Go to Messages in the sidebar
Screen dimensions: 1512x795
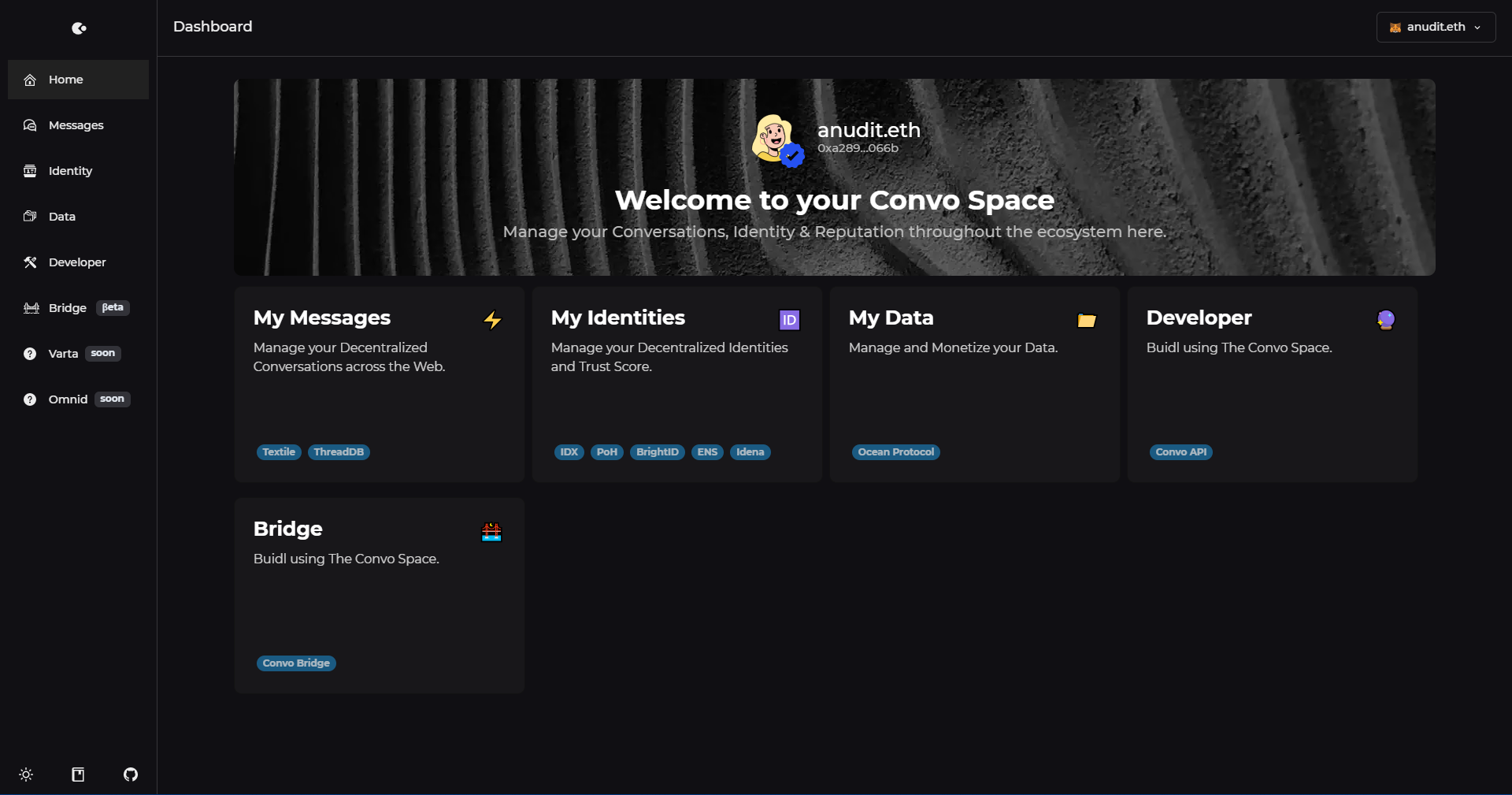tap(78, 125)
